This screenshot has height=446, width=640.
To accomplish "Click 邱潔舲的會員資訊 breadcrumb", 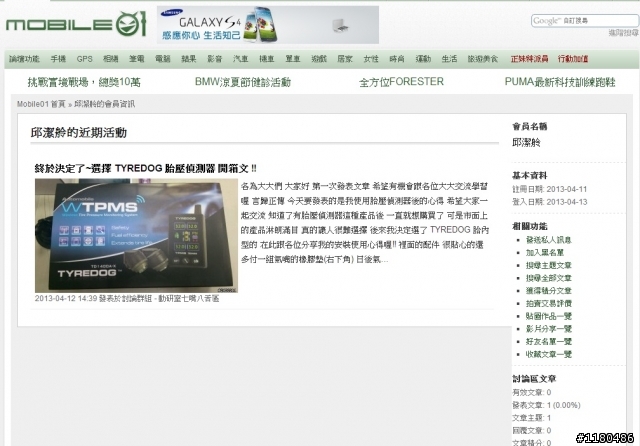I will coord(104,104).
